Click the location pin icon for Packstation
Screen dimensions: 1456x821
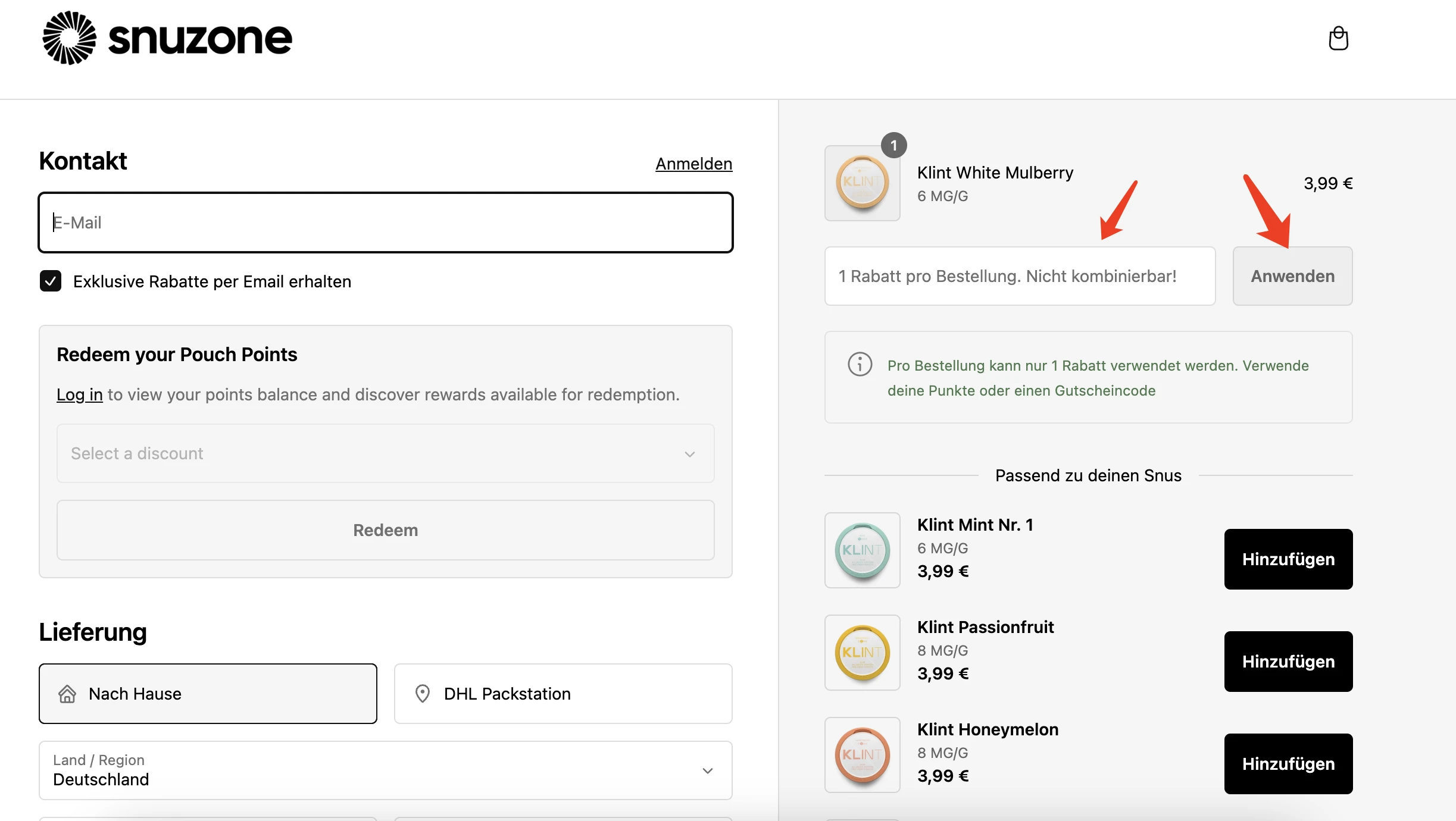[x=423, y=694]
